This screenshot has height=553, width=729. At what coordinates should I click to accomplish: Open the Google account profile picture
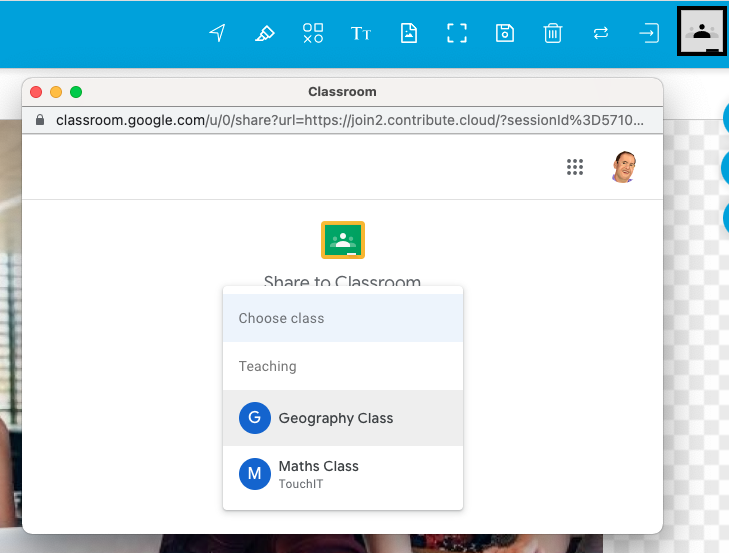point(623,167)
